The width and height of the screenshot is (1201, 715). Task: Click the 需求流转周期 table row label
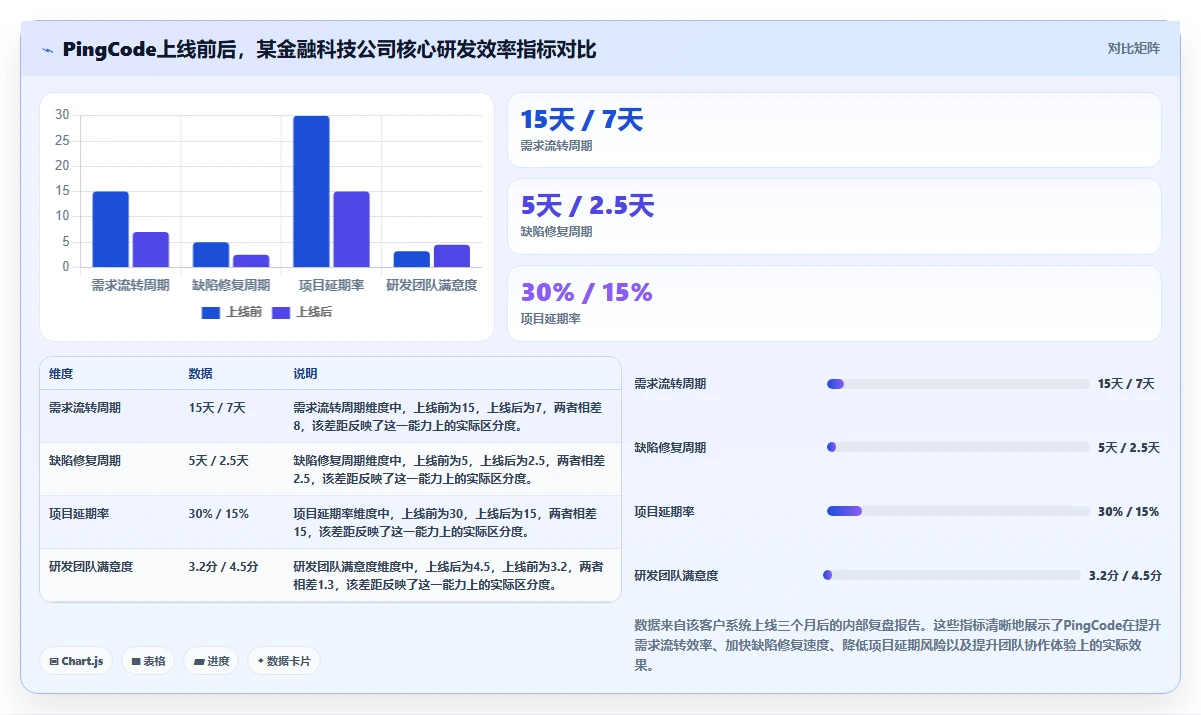[85, 408]
